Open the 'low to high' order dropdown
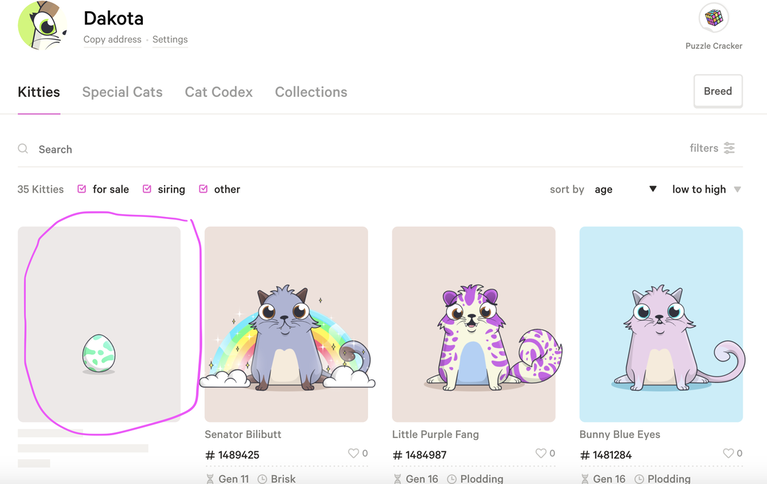This screenshot has height=484, width=767. (x=706, y=189)
